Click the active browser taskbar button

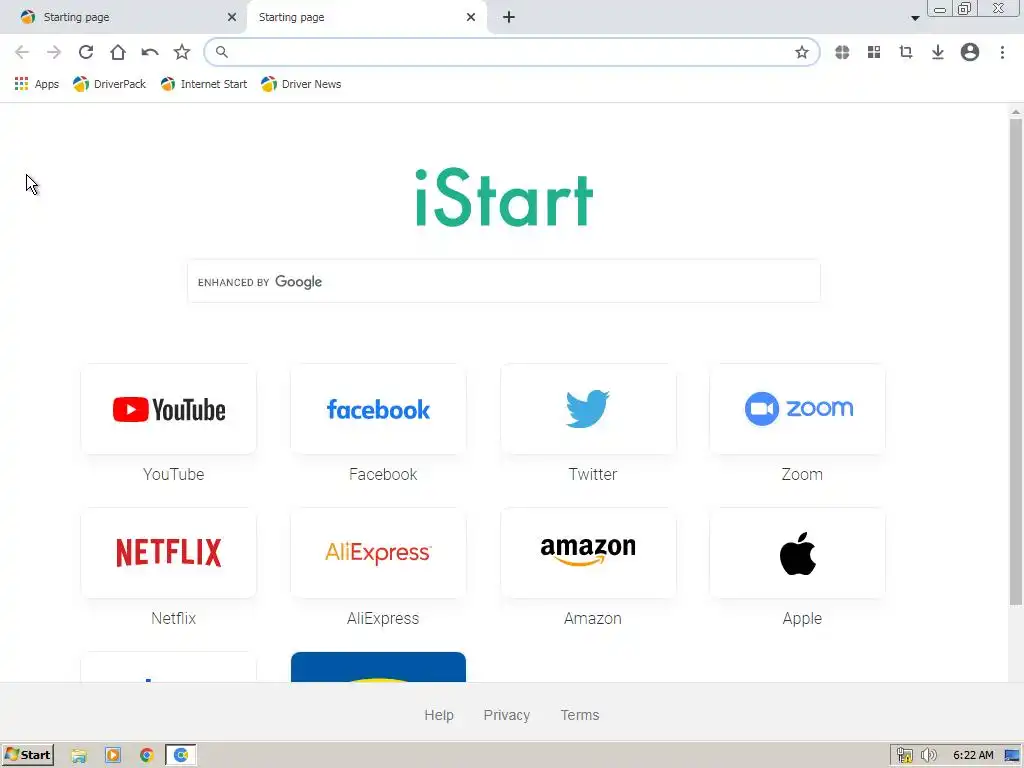click(181, 755)
